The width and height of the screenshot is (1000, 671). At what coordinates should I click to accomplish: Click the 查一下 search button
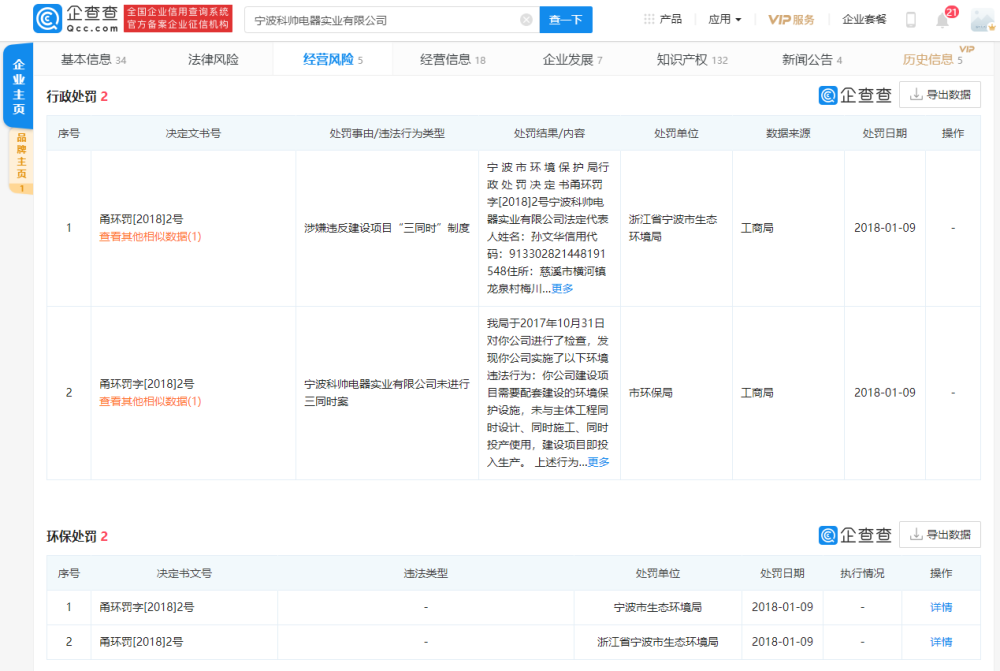tap(565, 19)
